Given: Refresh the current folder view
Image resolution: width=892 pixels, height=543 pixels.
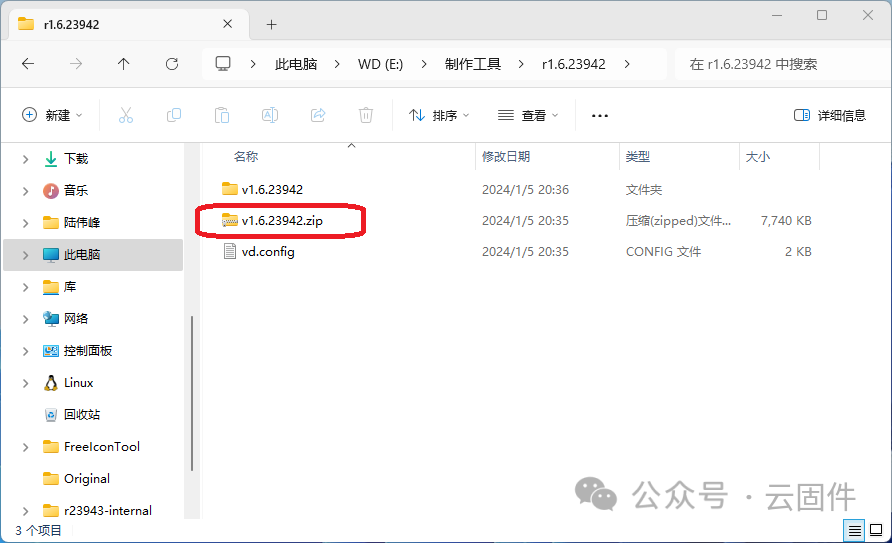Looking at the screenshot, I should coord(172,64).
